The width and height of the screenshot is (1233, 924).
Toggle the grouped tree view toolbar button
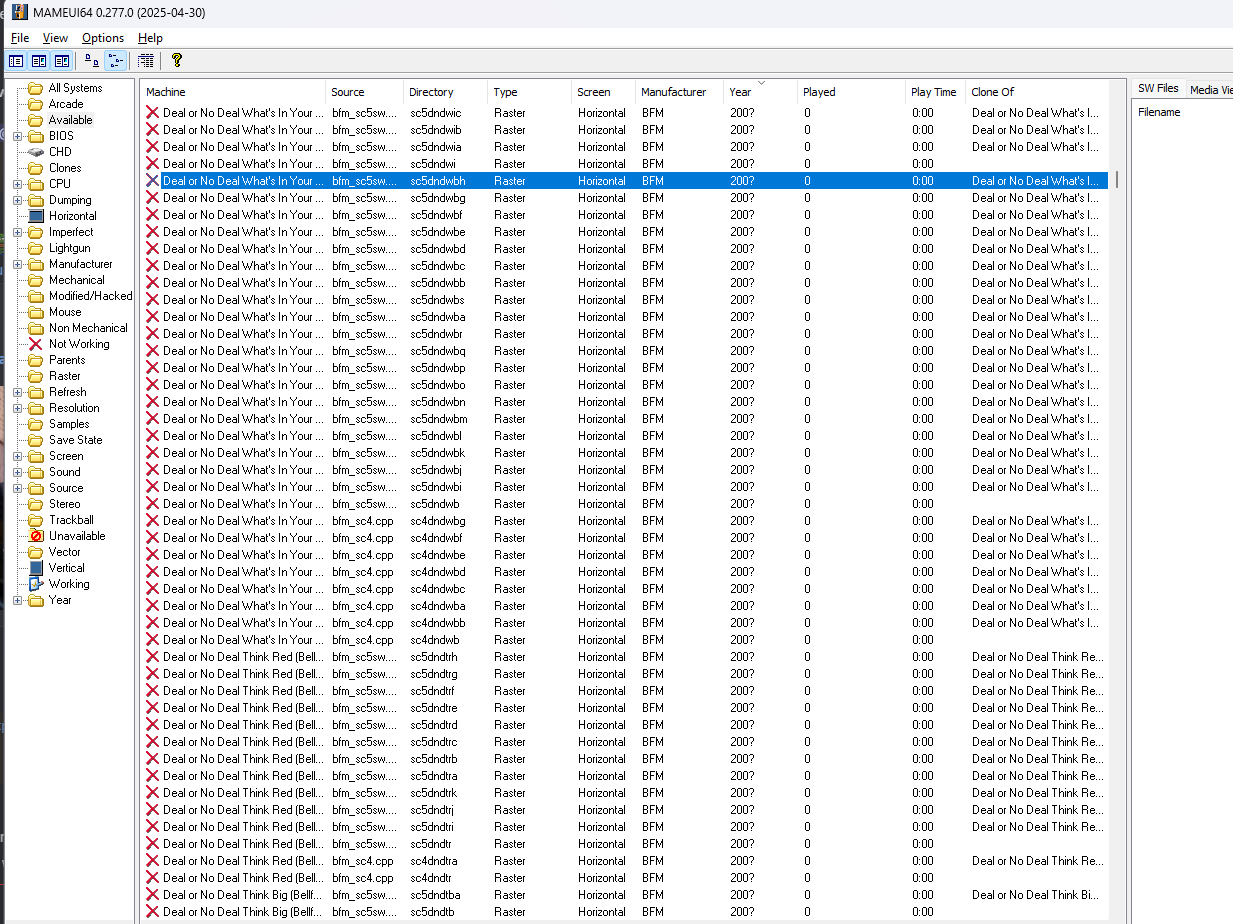click(115, 61)
